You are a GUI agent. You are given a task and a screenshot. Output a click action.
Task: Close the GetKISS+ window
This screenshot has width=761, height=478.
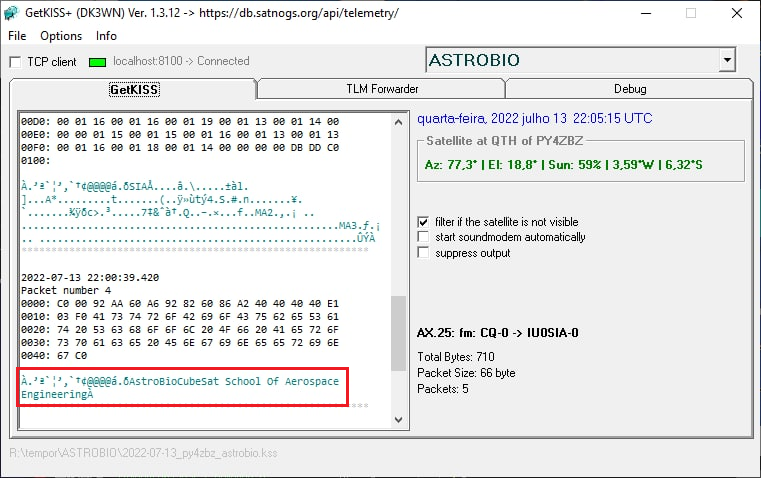(737, 13)
